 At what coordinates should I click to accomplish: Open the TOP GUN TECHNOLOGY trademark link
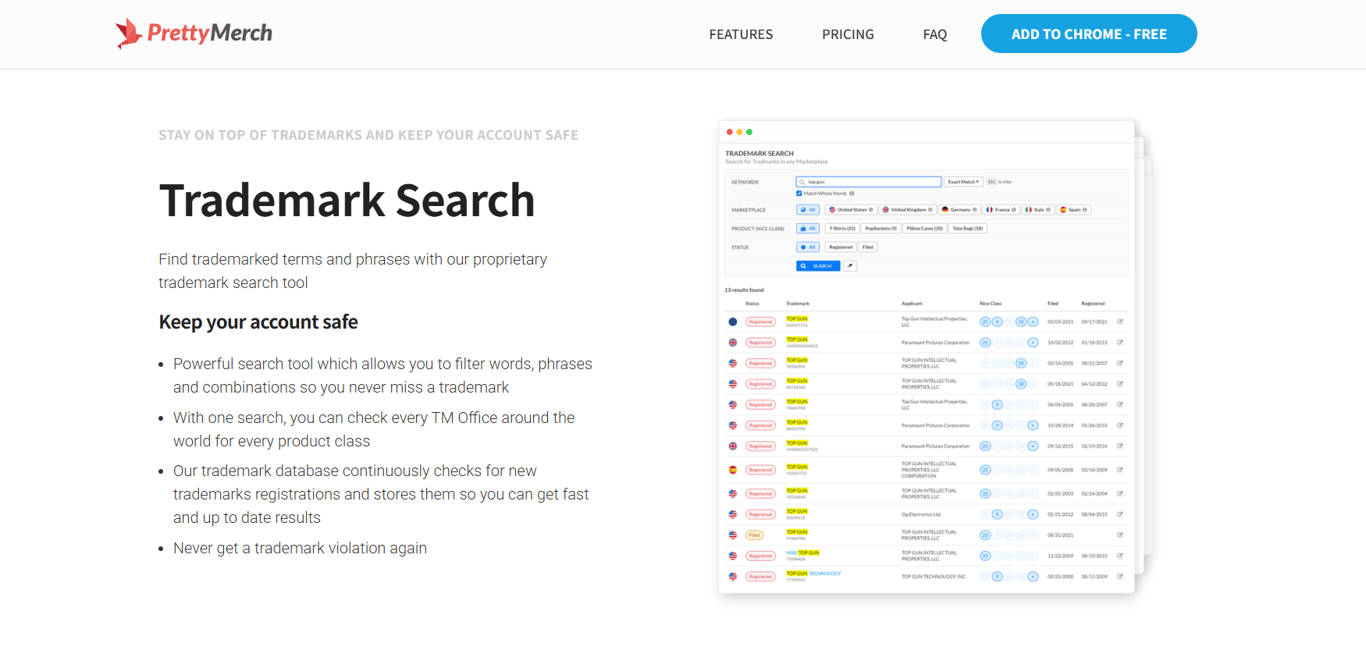[x=814, y=573]
